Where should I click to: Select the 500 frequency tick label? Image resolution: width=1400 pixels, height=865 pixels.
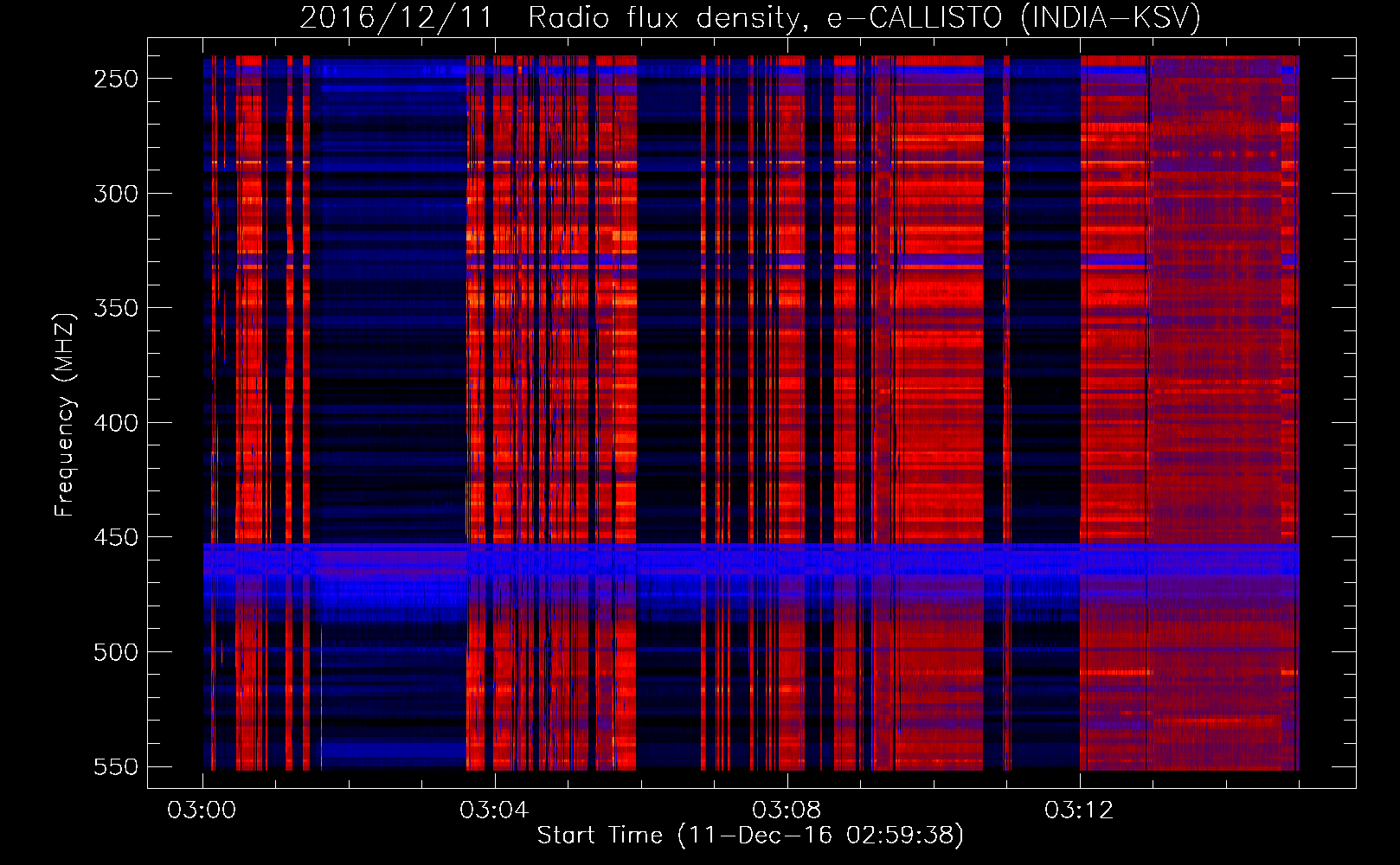tap(116, 652)
